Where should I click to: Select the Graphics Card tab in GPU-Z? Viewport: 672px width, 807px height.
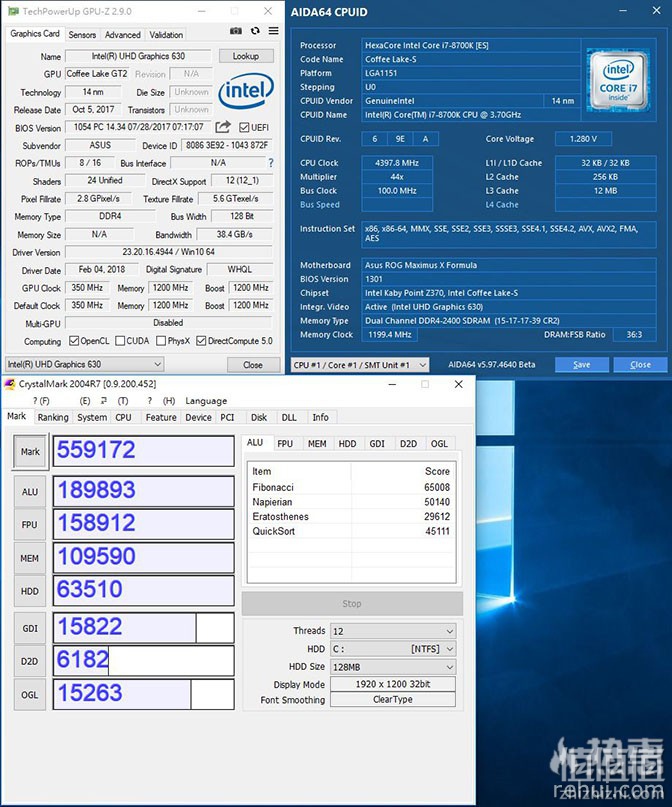click(35, 33)
